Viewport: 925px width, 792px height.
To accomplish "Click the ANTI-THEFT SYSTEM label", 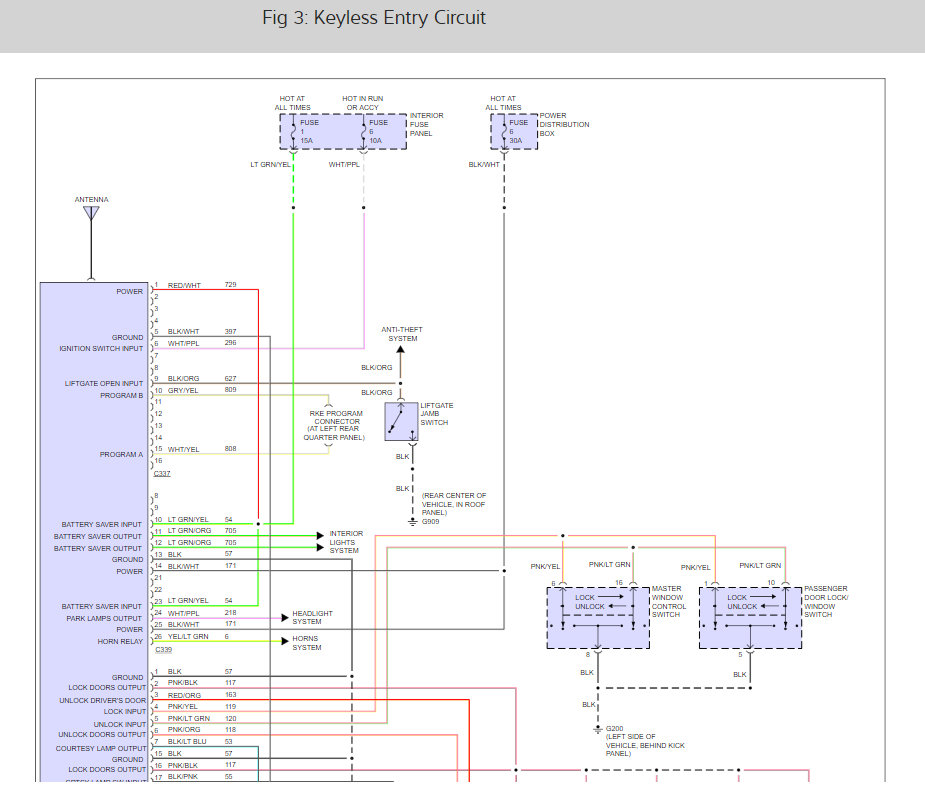I will [402, 334].
